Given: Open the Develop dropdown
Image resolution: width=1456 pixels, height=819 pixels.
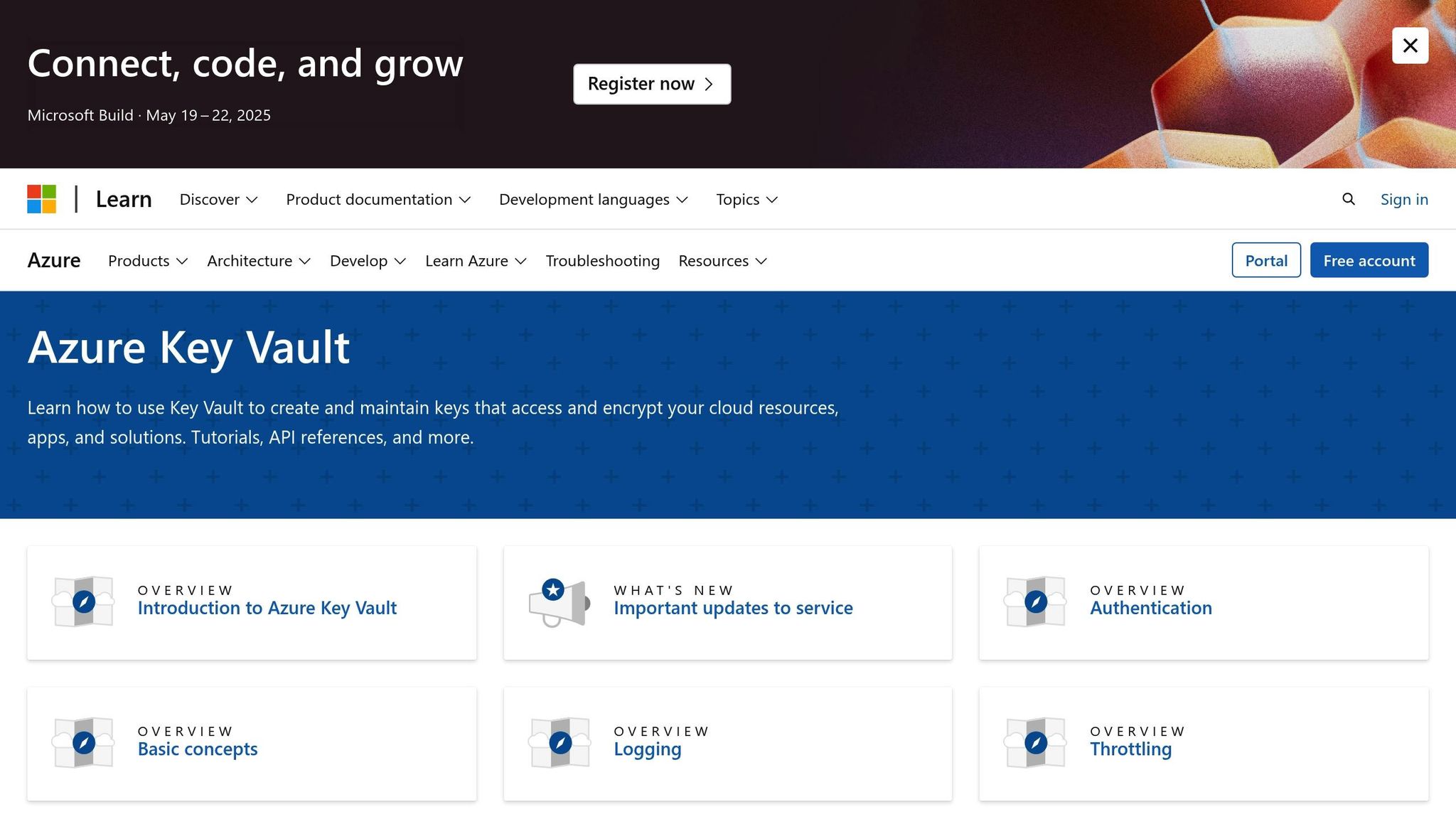Looking at the screenshot, I should click(368, 261).
